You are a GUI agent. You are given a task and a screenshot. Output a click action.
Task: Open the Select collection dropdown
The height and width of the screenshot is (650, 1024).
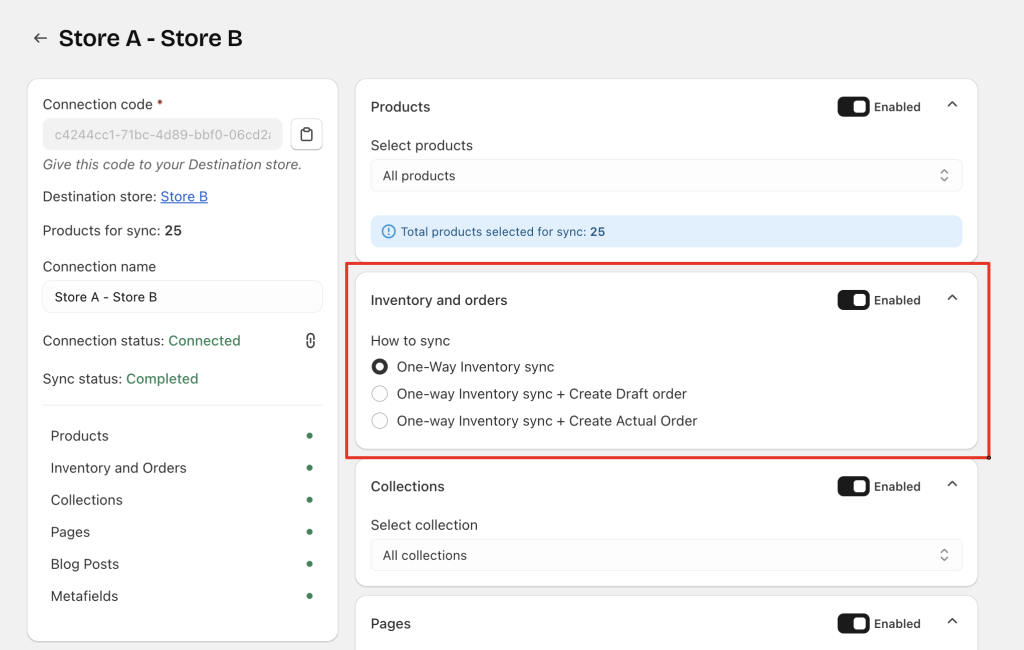666,555
